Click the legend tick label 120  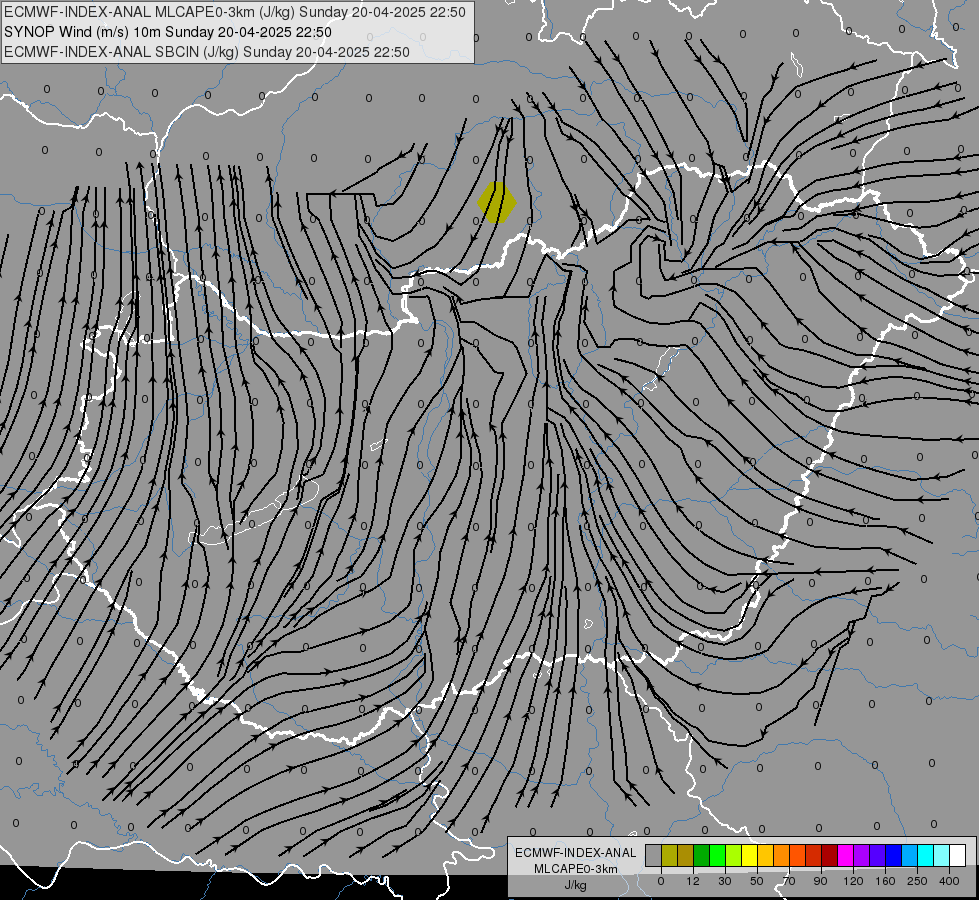click(x=854, y=881)
